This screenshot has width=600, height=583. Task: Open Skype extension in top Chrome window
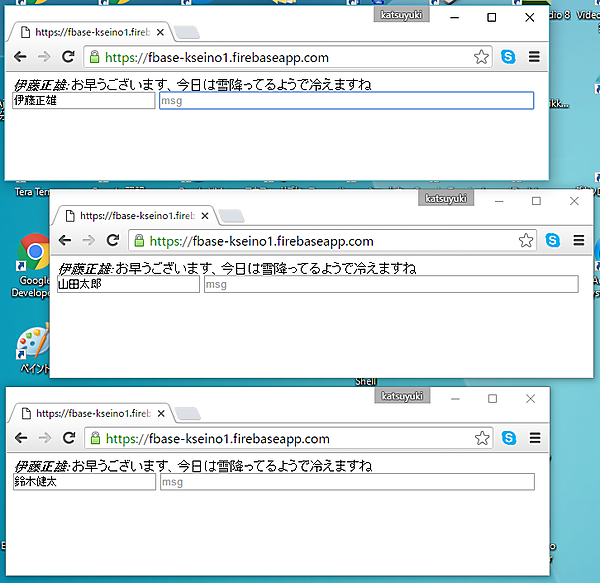[508, 57]
